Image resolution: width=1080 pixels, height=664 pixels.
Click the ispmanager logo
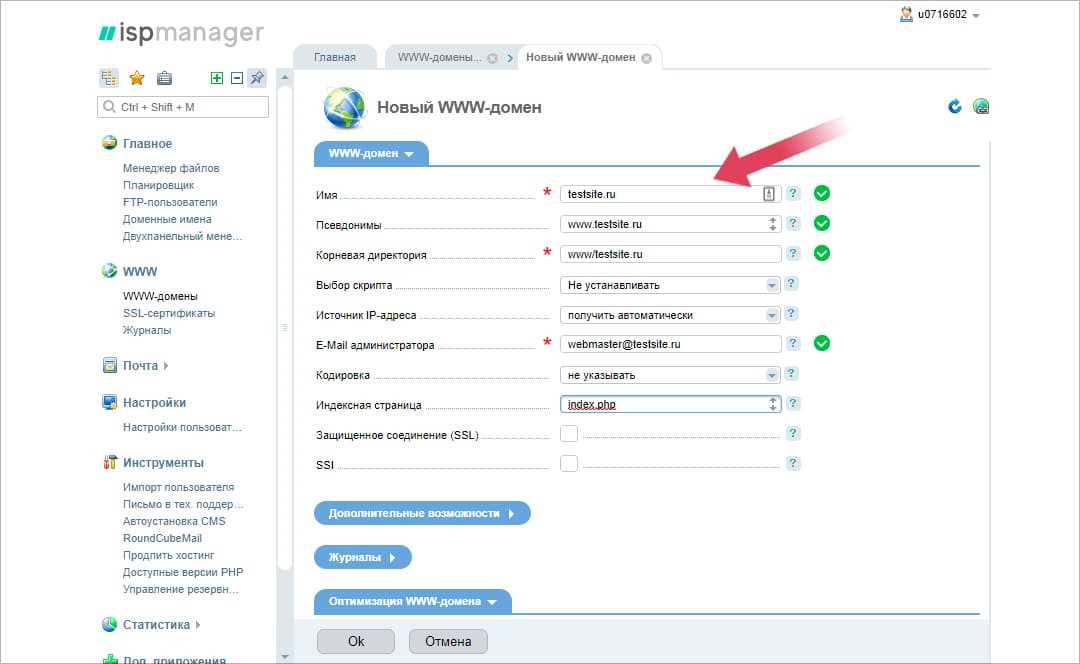point(182,33)
